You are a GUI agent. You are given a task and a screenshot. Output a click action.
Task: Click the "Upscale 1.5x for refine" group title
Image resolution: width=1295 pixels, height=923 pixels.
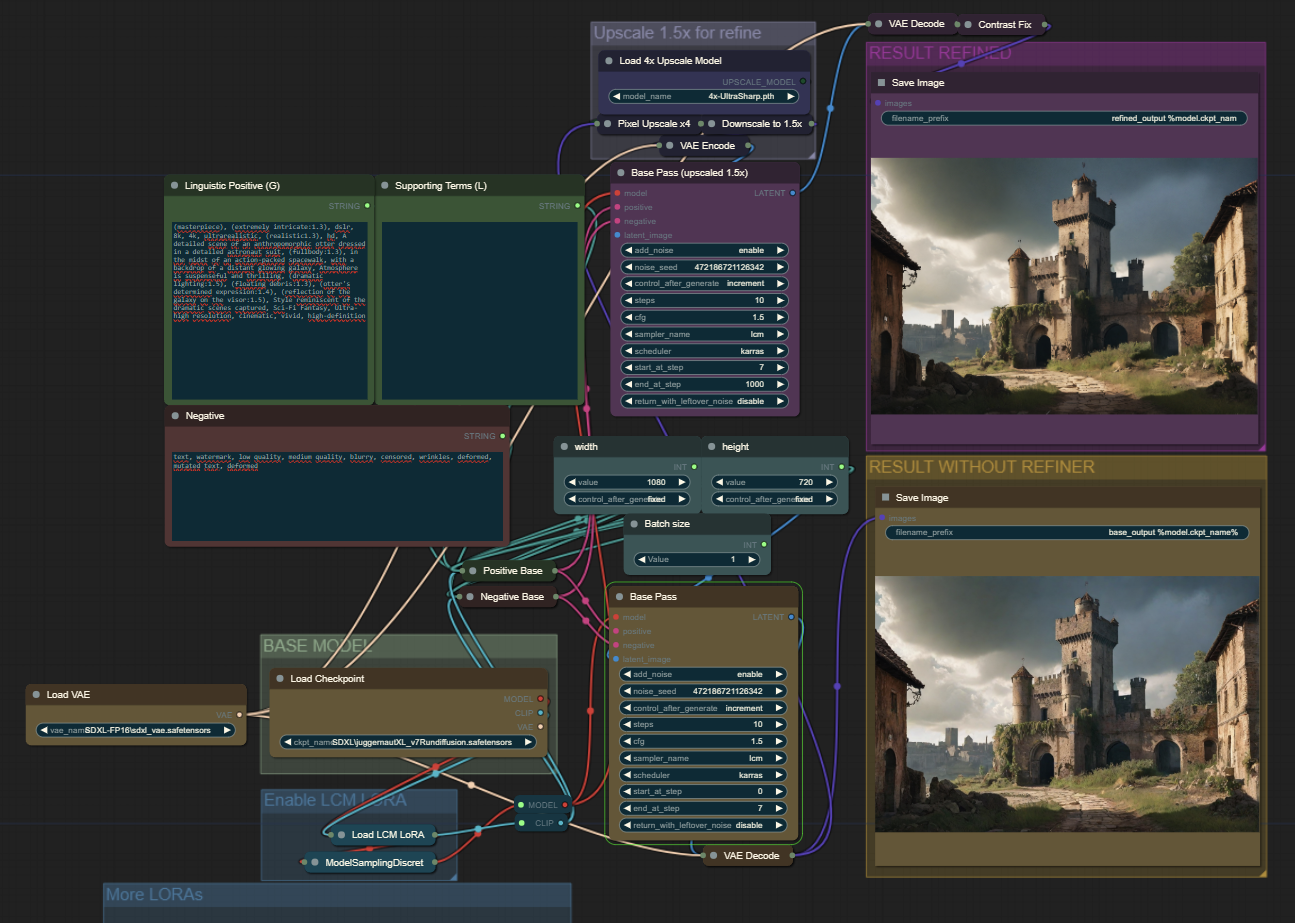[677, 33]
